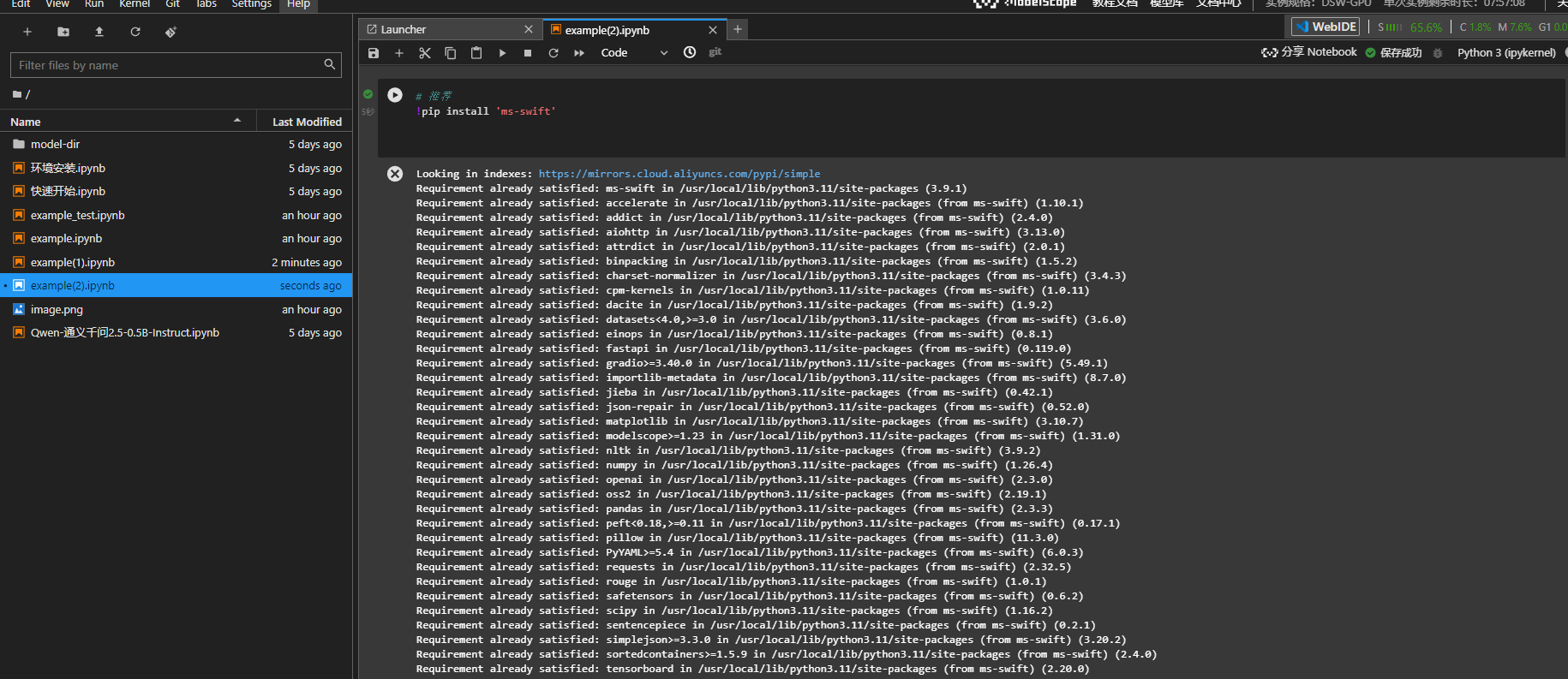Click the new launcher plus icon in file browser

coord(27,32)
